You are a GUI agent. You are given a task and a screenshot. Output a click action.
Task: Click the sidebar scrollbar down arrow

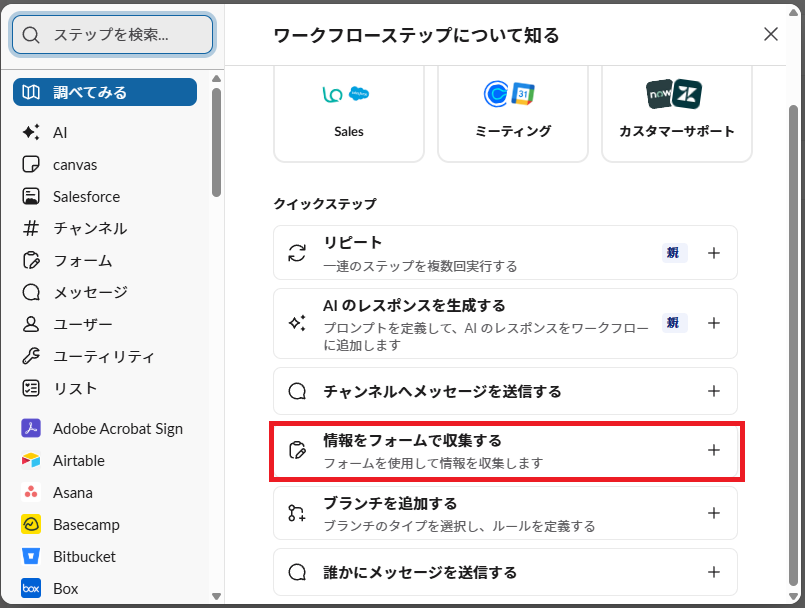click(217, 596)
